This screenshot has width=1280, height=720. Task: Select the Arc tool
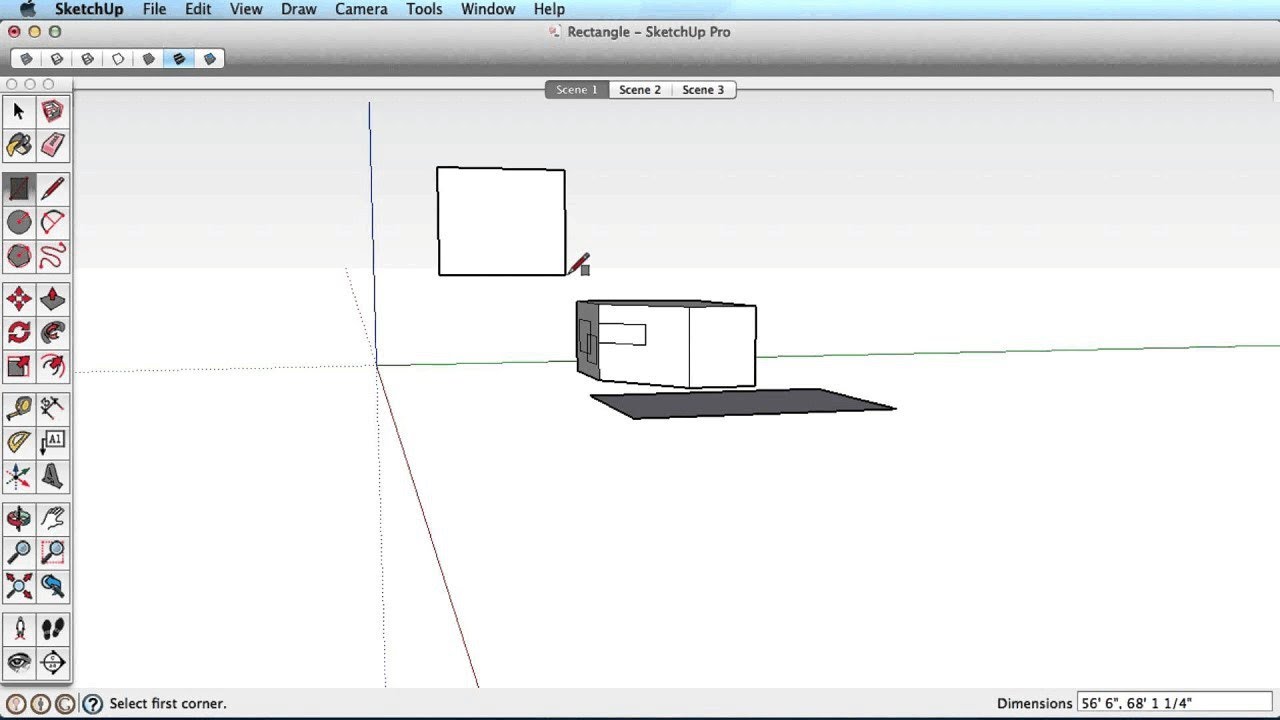[x=53, y=222]
